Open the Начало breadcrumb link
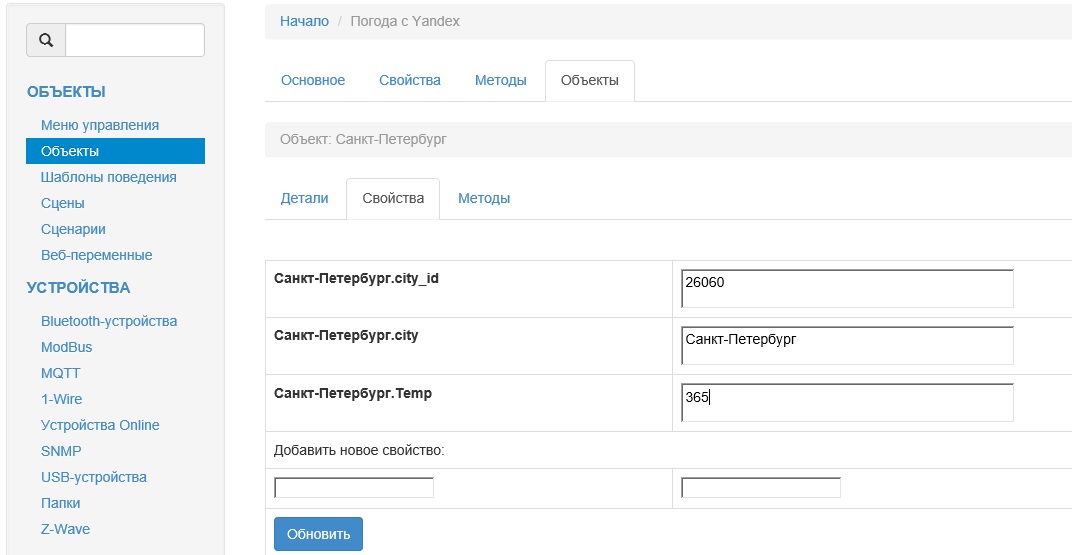 [x=304, y=21]
